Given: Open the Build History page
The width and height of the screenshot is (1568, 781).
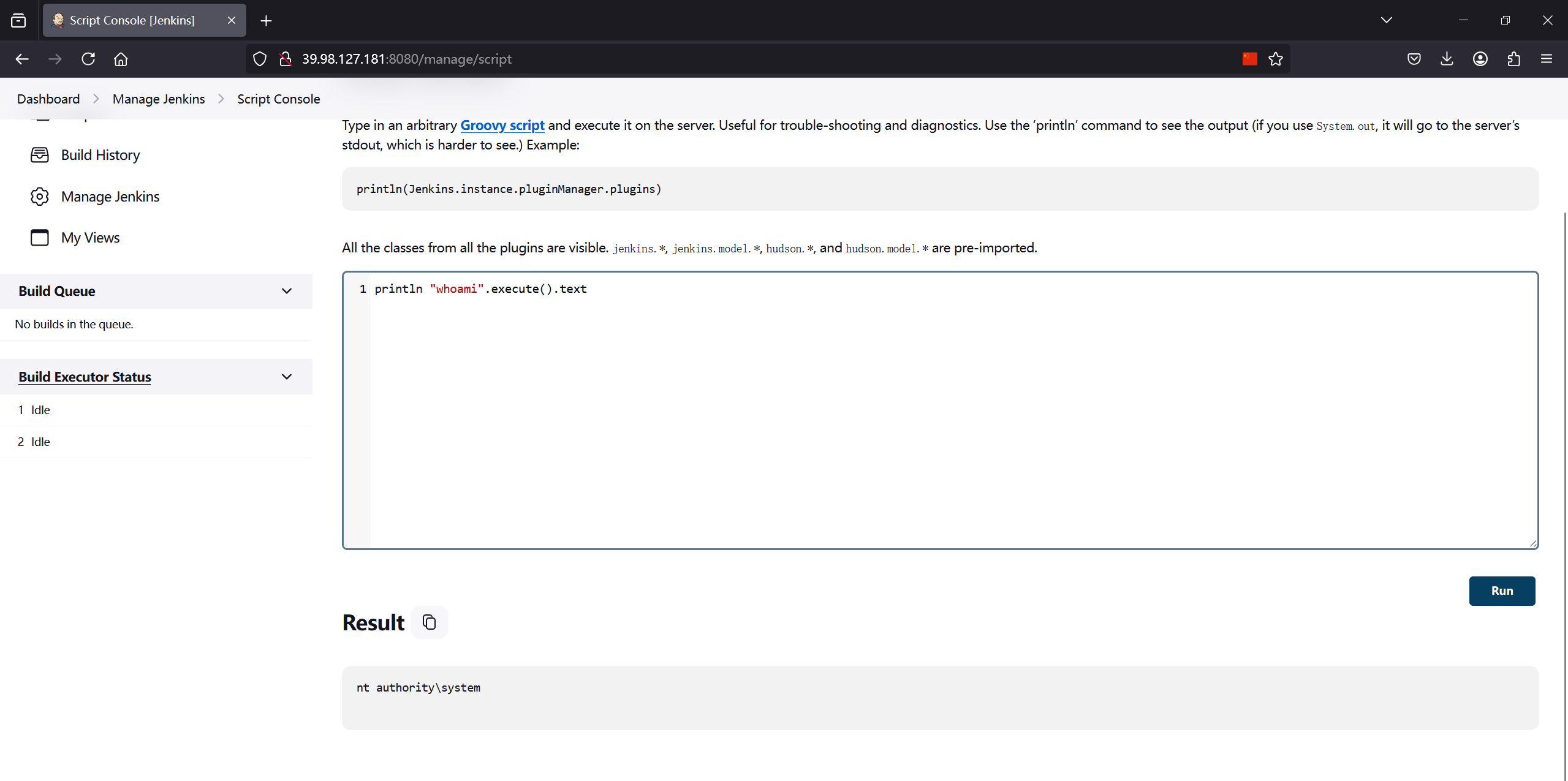Looking at the screenshot, I should pos(100,155).
